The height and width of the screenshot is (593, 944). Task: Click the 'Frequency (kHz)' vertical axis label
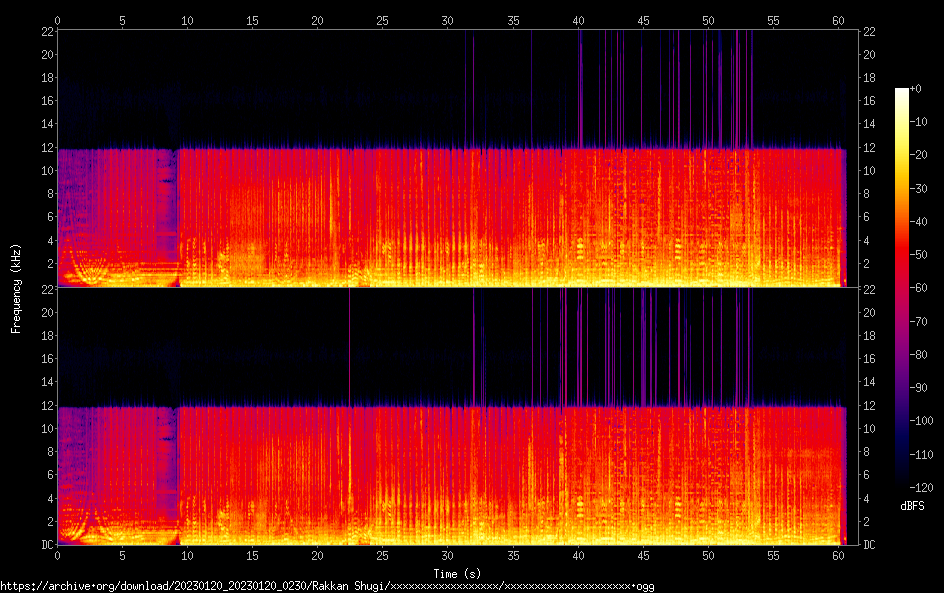[x=16, y=288]
